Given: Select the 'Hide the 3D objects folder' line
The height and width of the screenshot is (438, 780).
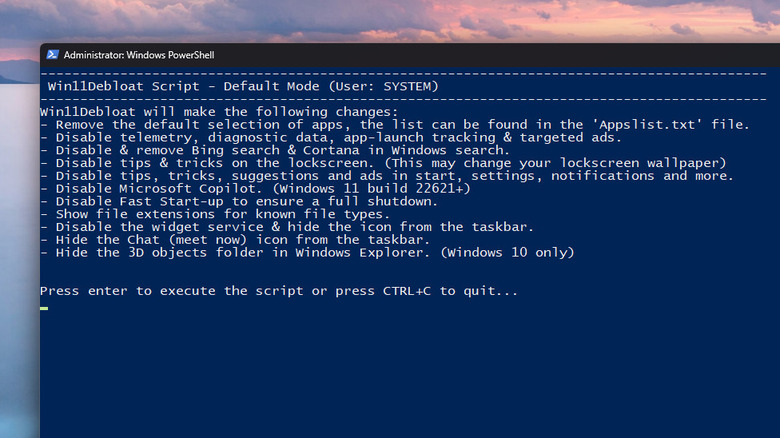Looking at the screenshot, I should click(x=307, y=252).
